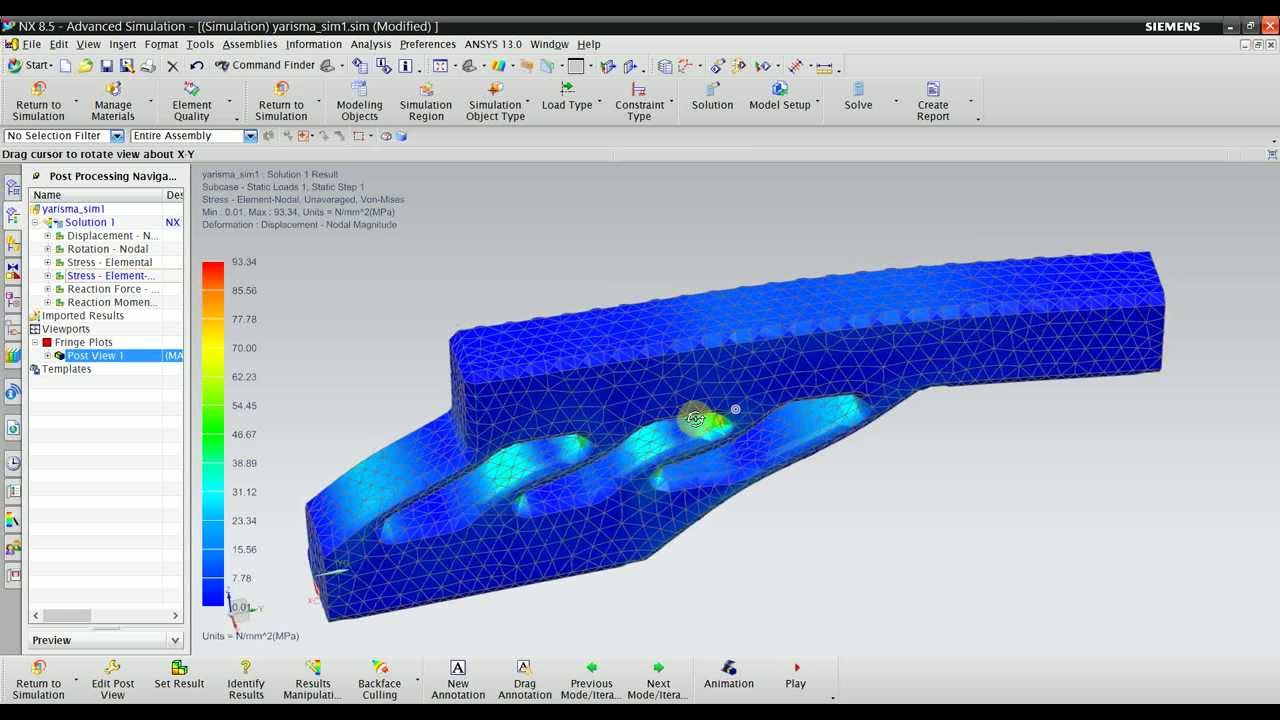Image resolution: width=1280 pixels, height=720 pixels.
Task: Open Results Manipulation
Action: pyautogui.click(x=313, y=680)
